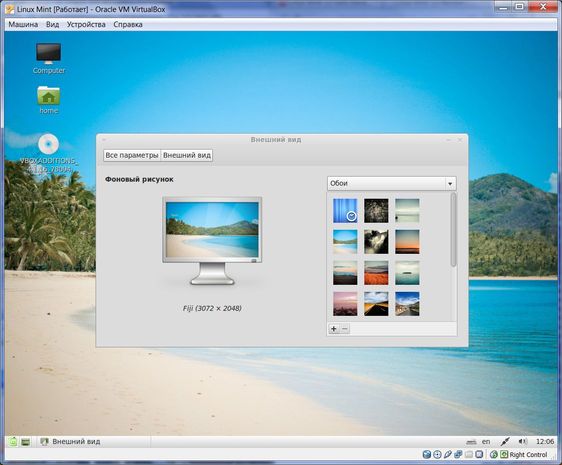Choose the dusk lake and mountains wallpaper
Viewport: 562px width, 465px height.
[x=345, y=273]
